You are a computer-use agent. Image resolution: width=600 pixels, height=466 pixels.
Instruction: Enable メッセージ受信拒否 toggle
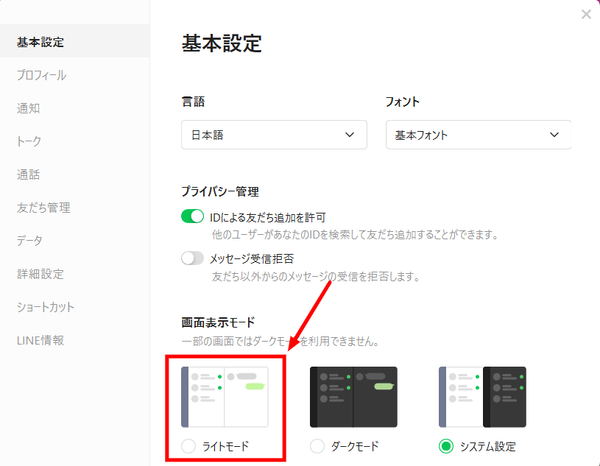tap(192, 258)
